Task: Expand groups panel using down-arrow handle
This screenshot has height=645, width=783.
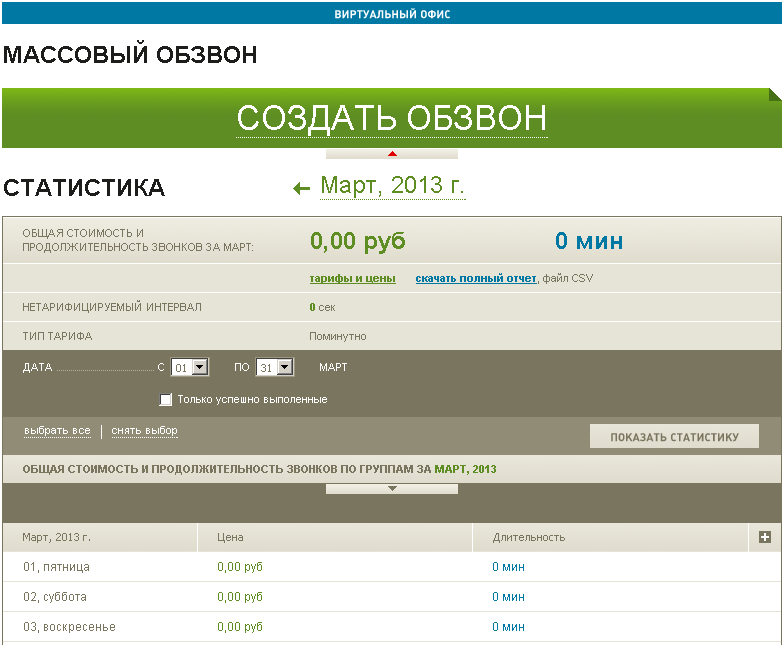Action: tap(392, 489)
